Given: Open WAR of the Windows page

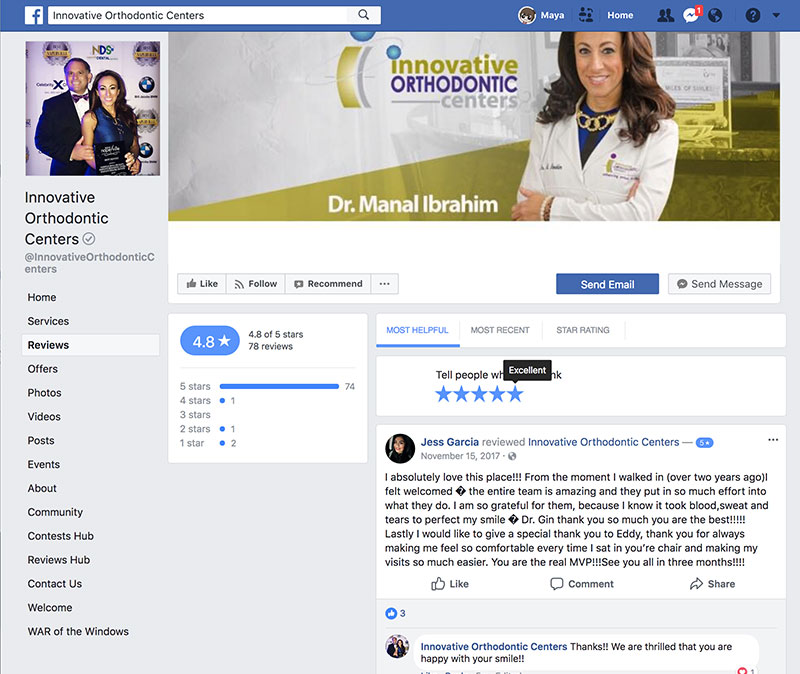Looking at the screenshot, I should point(78,631).
